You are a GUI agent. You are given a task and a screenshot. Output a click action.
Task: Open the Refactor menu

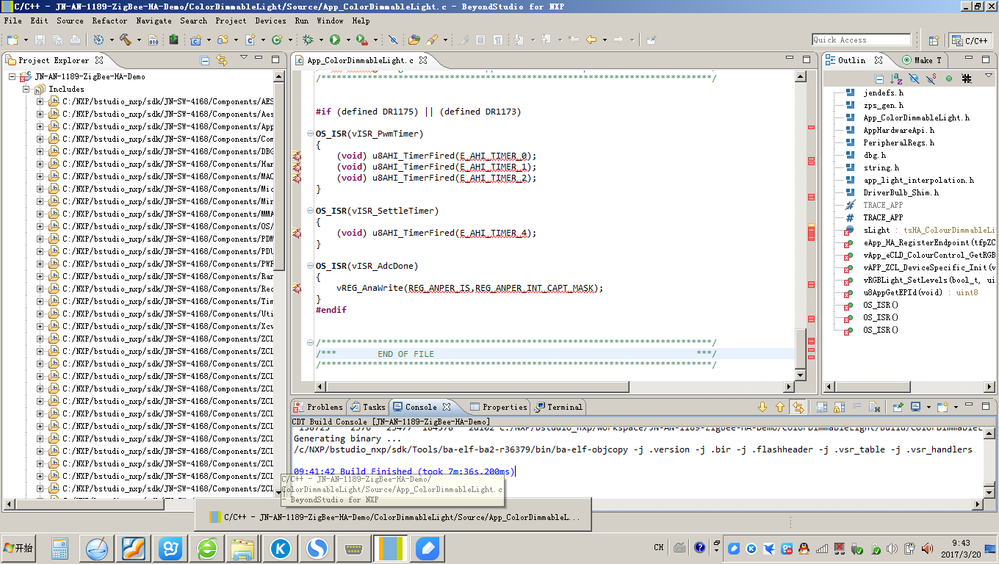tap(109, 20)
